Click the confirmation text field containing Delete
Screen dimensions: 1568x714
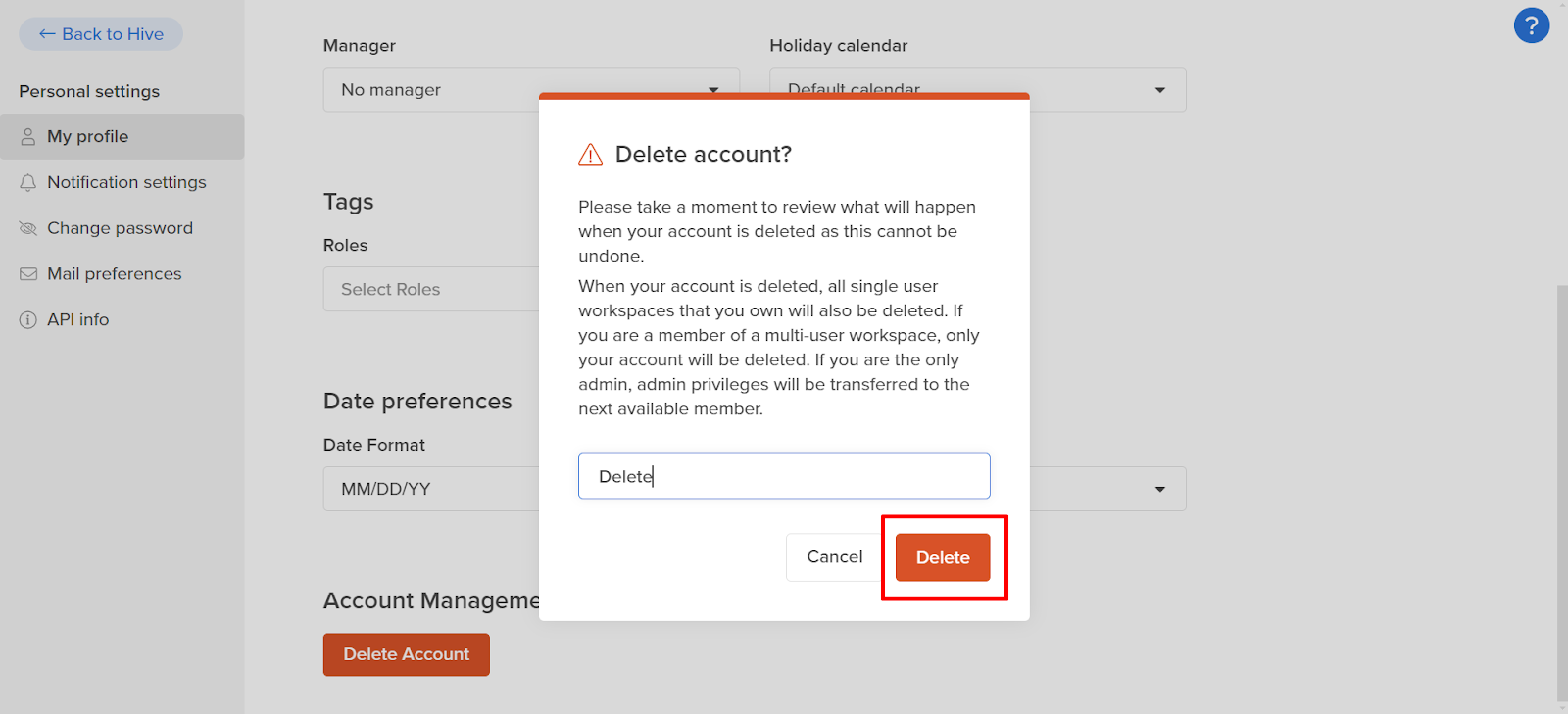[784, 476]
